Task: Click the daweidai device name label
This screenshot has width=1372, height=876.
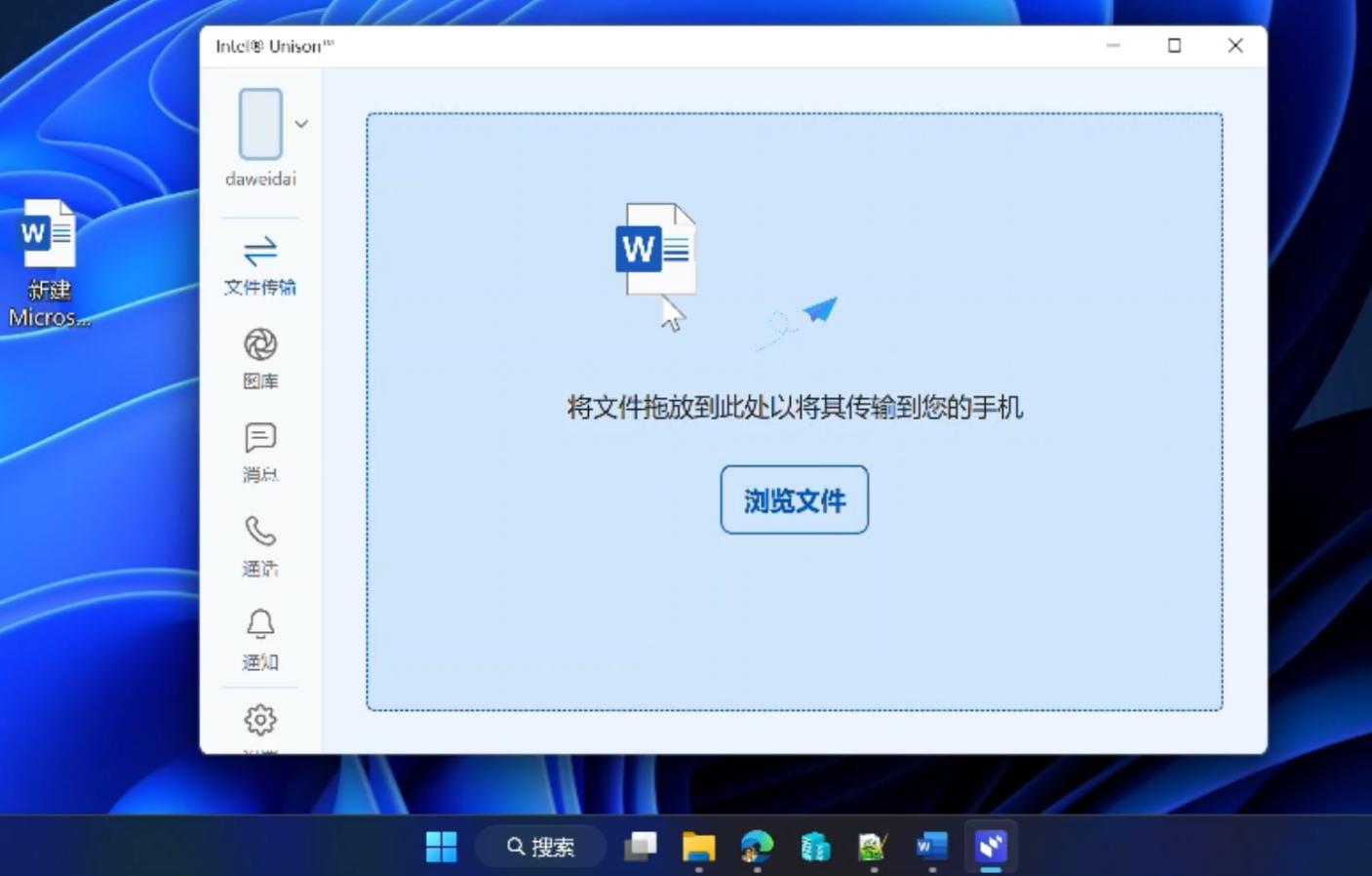Action: point(260,179)
